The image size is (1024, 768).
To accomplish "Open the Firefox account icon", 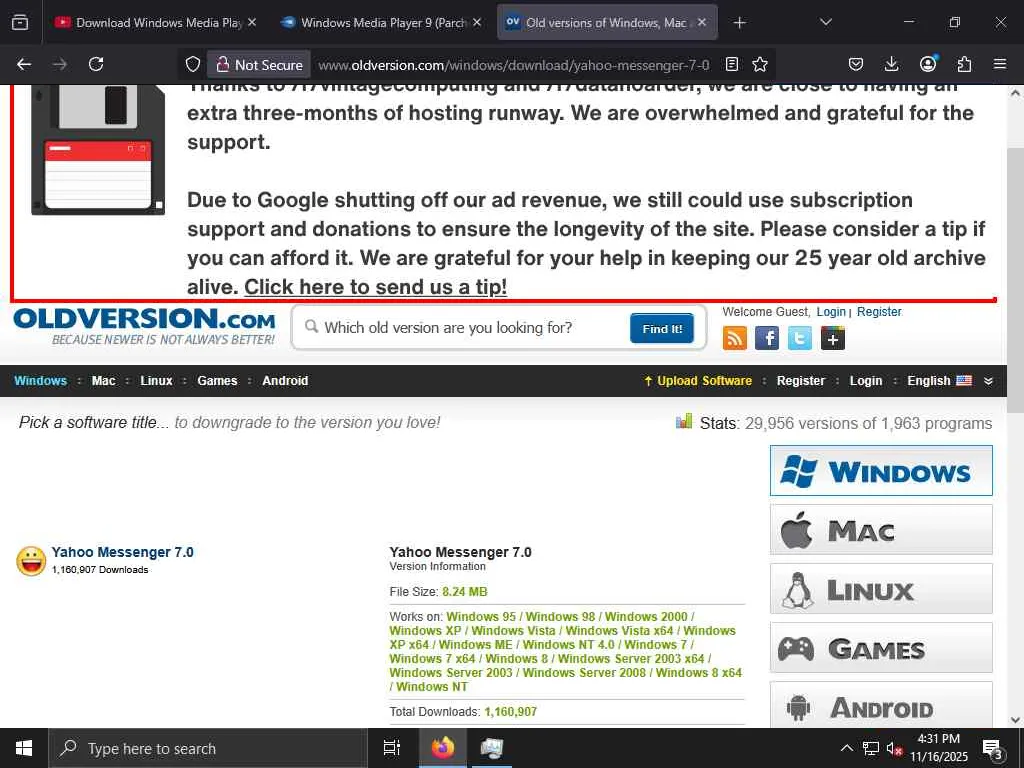I will point(928,64).
